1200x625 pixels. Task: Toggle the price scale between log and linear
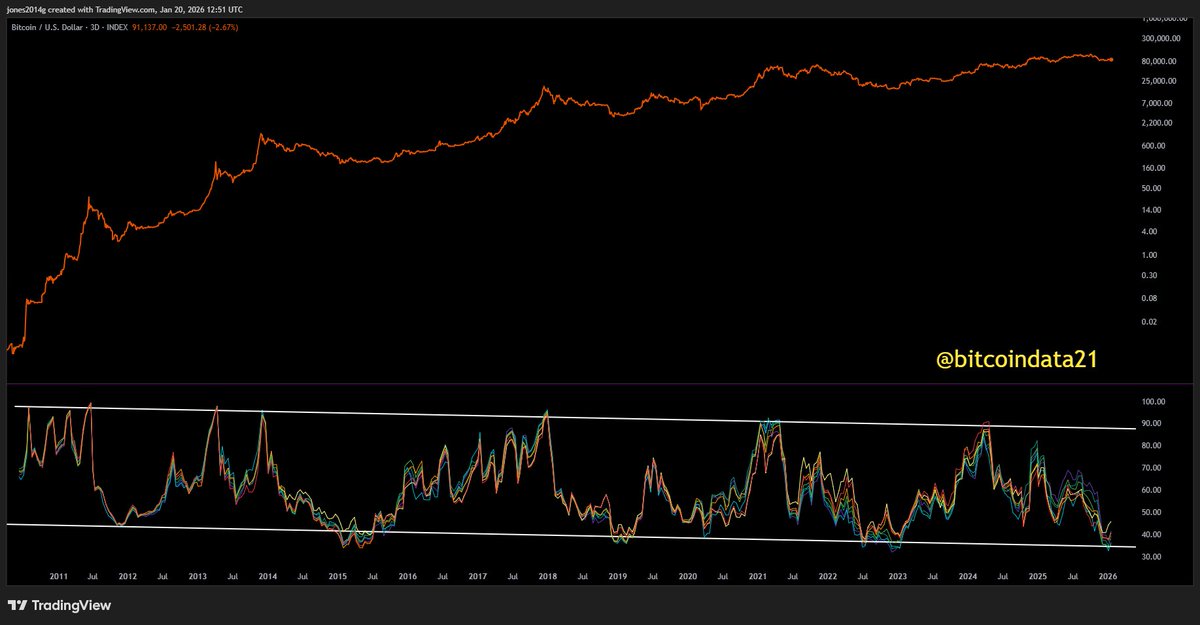click(1155, 200)
